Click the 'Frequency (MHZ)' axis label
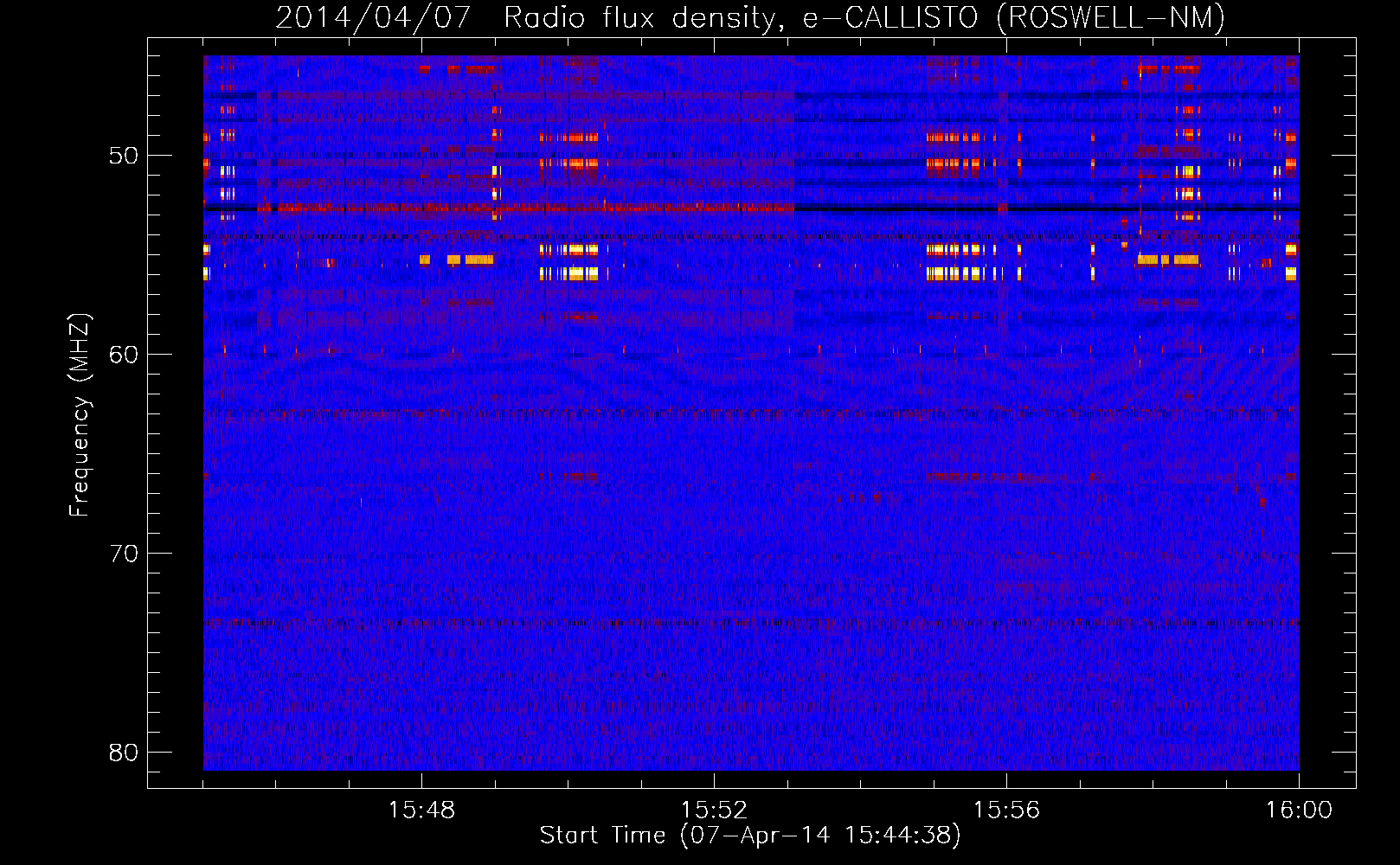The image size is (1400, 865). point(80,415)
